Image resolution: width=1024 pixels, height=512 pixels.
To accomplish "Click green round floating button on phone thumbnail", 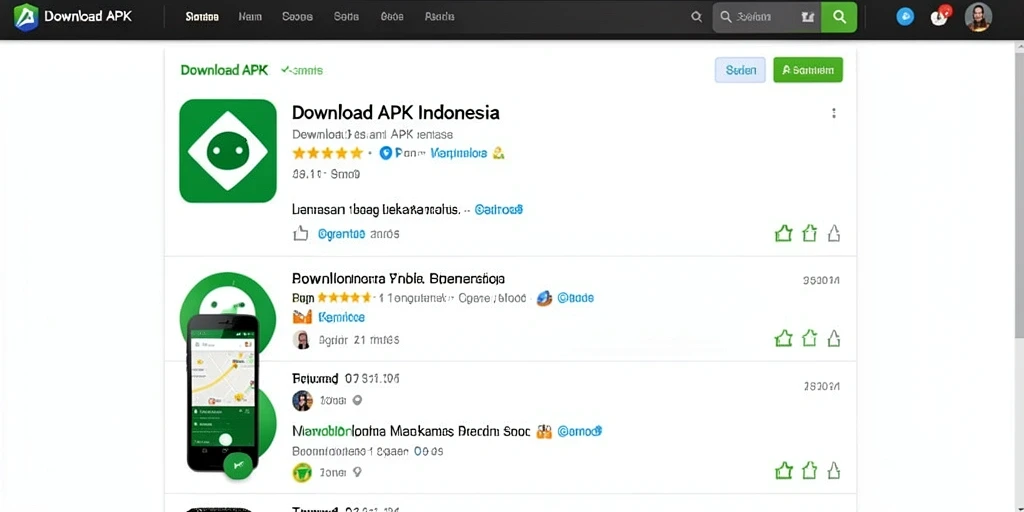I will (238, 466).
